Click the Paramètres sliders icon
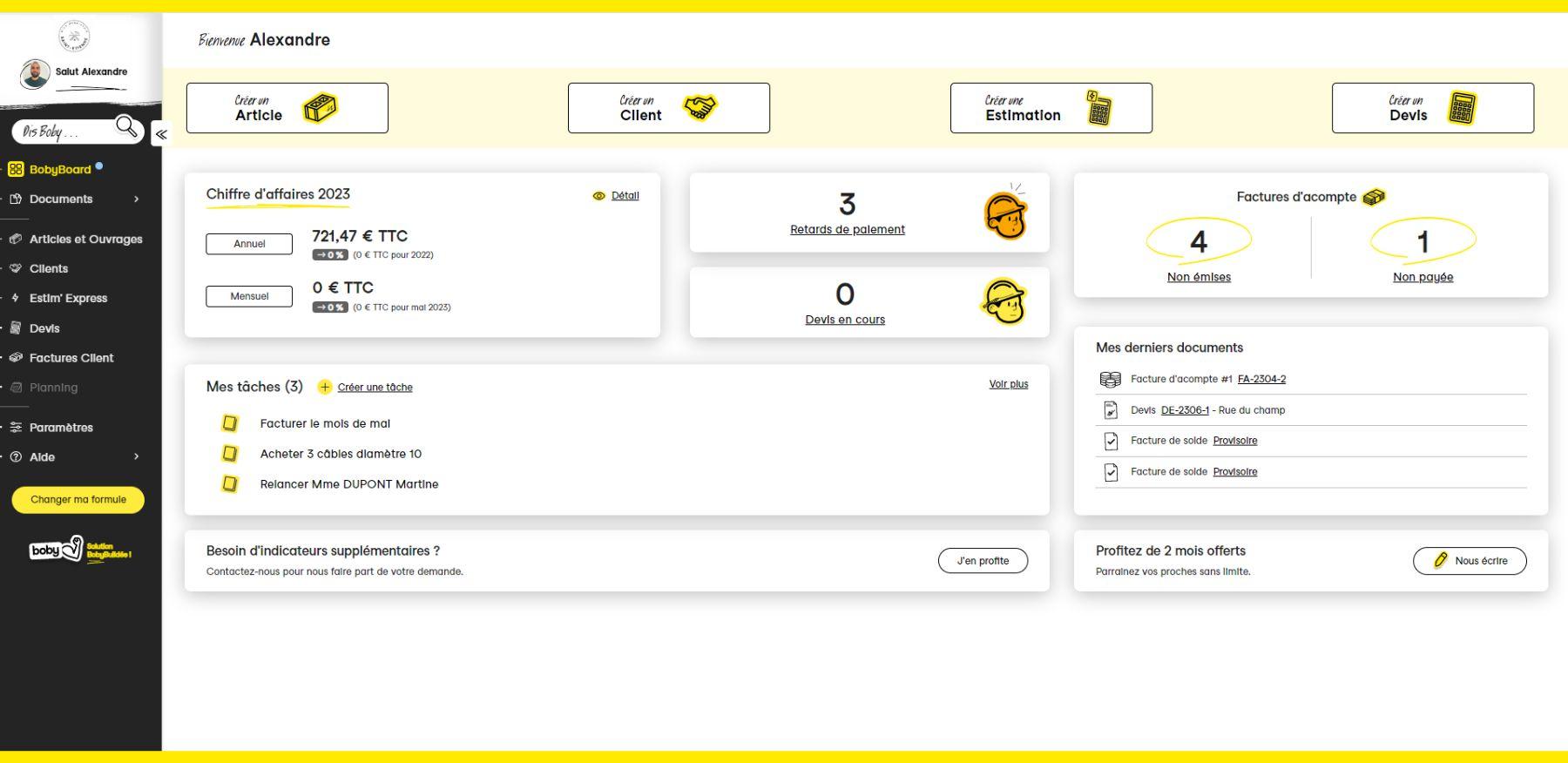This screenshot has height=763, width=1568. coord(16,428)
